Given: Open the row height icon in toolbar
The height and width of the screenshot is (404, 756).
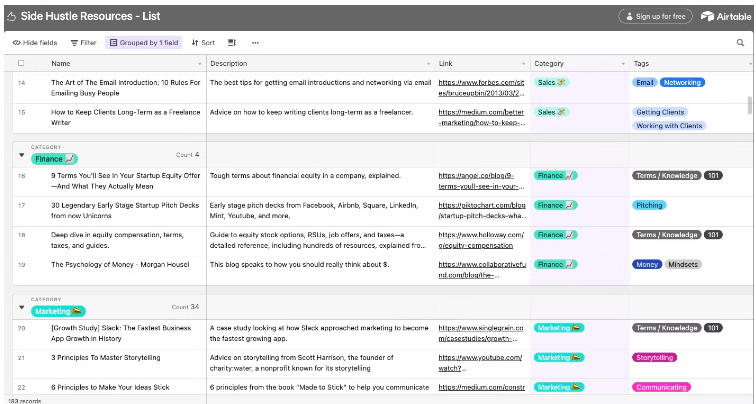Looking at the screenshot, I should click(x=232, y=42).
